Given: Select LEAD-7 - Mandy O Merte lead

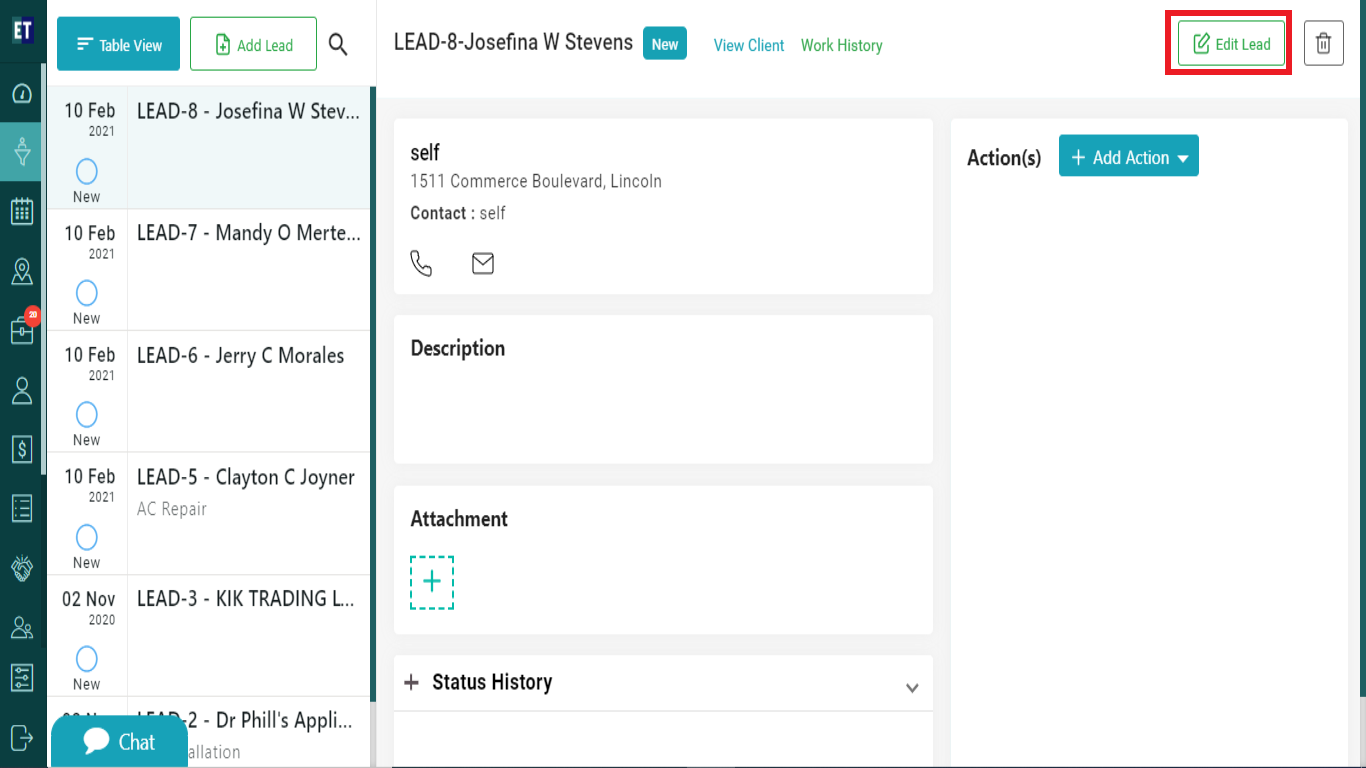Looking at the screenshot, I should point(209,270).
